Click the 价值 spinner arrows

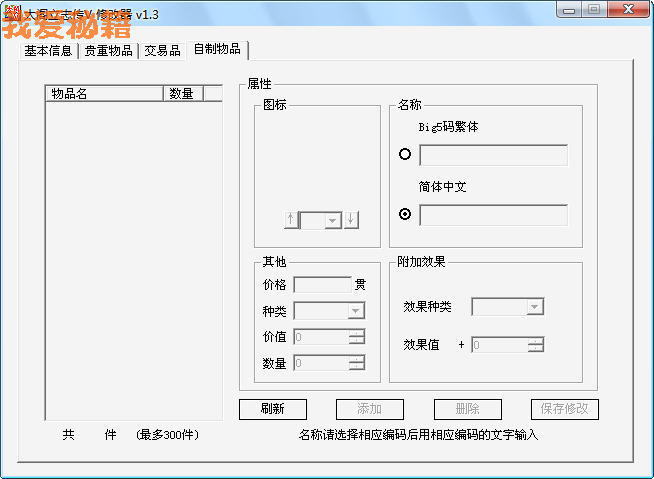[x=357, y=337]
